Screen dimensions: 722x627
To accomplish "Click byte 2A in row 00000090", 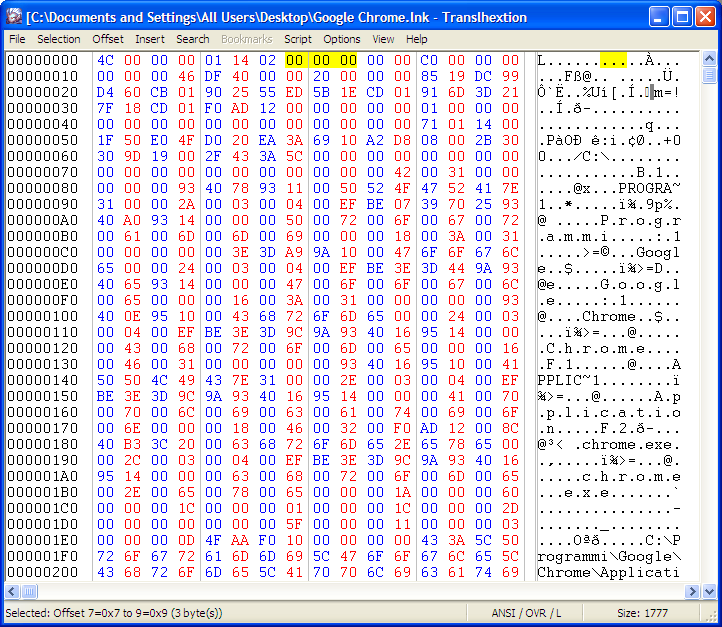I will (186, 204).
